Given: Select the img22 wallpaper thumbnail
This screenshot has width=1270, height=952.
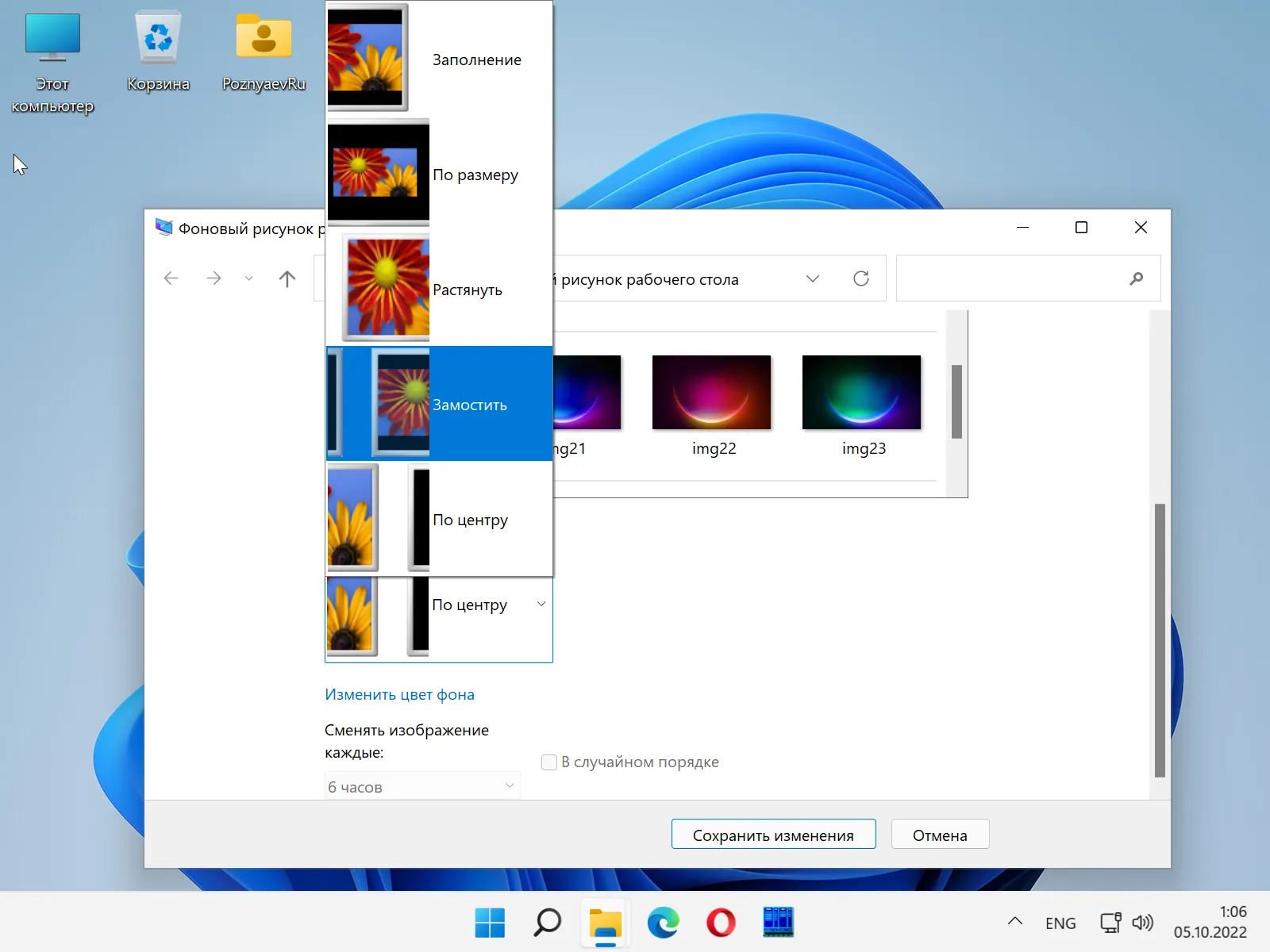Looking at the screenshot, I should [712, 393].
